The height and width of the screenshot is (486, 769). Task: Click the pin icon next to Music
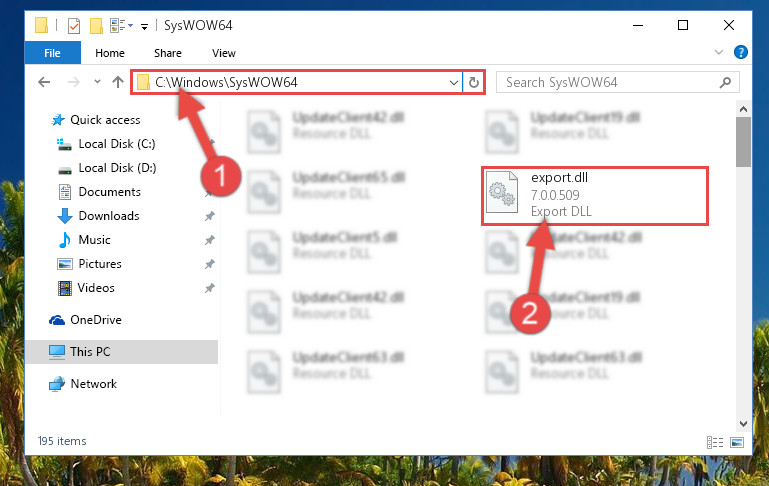click(209, 240)
